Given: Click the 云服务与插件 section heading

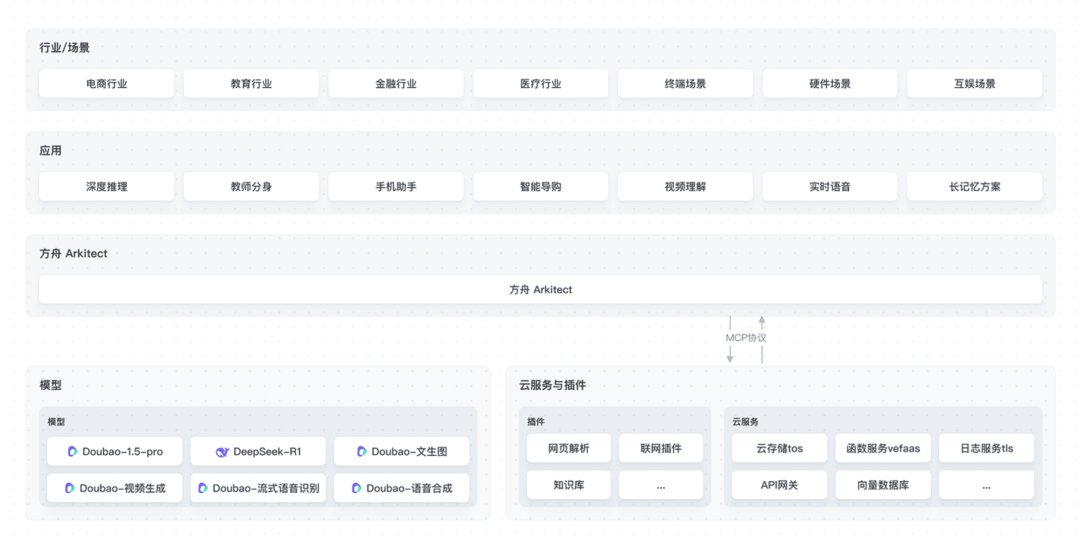Looking at the screenshot, I should tap(552, 385).
